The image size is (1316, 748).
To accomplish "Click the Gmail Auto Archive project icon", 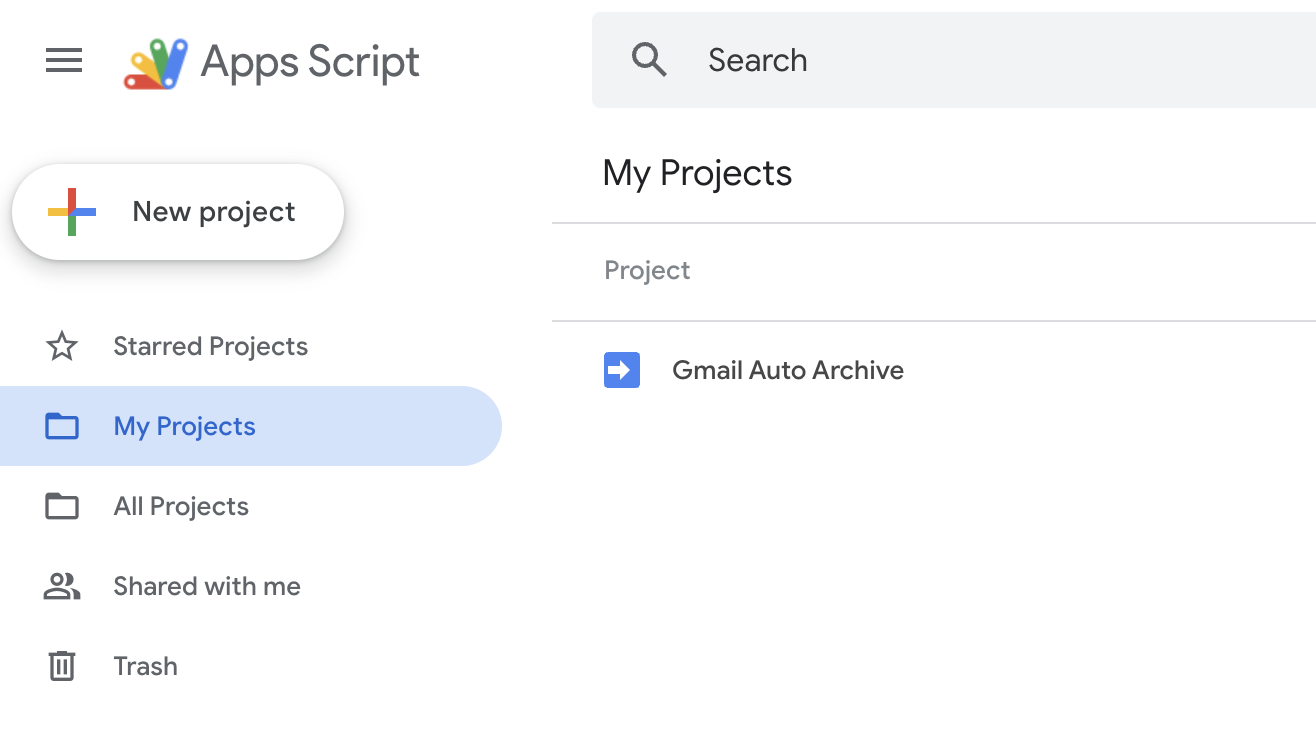I will tap(621, 370).
